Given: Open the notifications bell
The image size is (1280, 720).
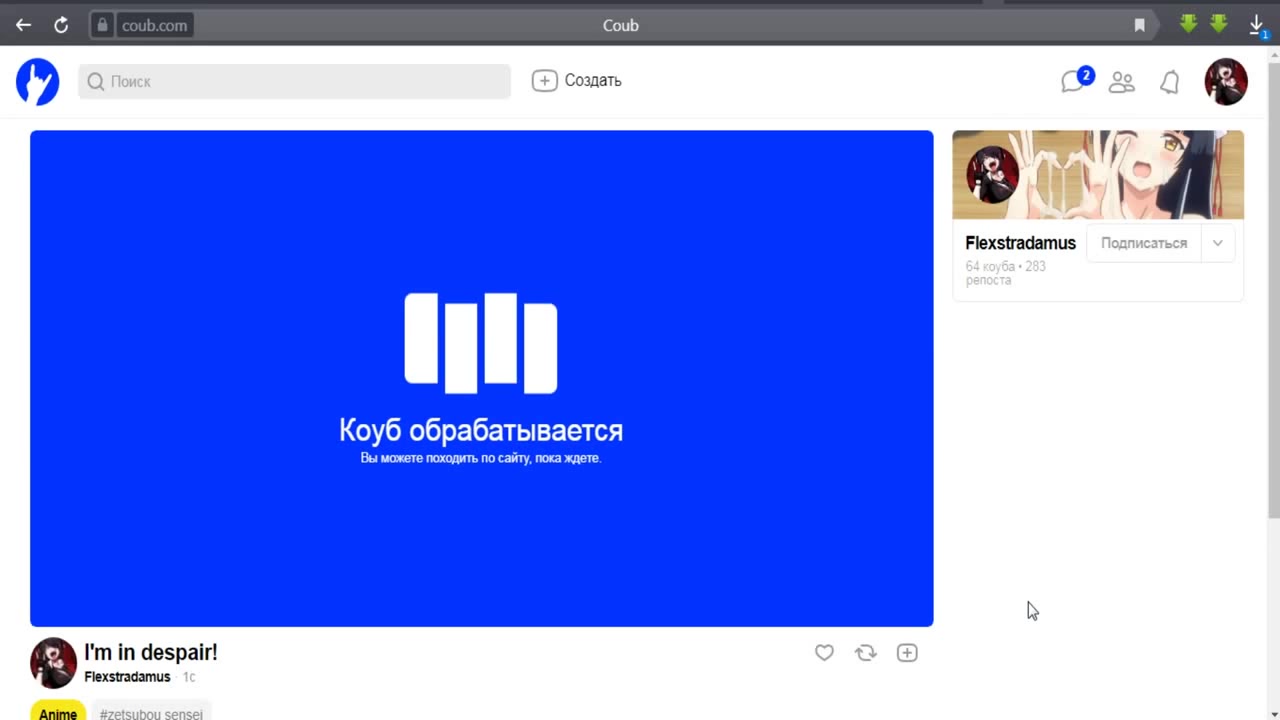Looking at the screenshot, I should [x=1169, y=82].
